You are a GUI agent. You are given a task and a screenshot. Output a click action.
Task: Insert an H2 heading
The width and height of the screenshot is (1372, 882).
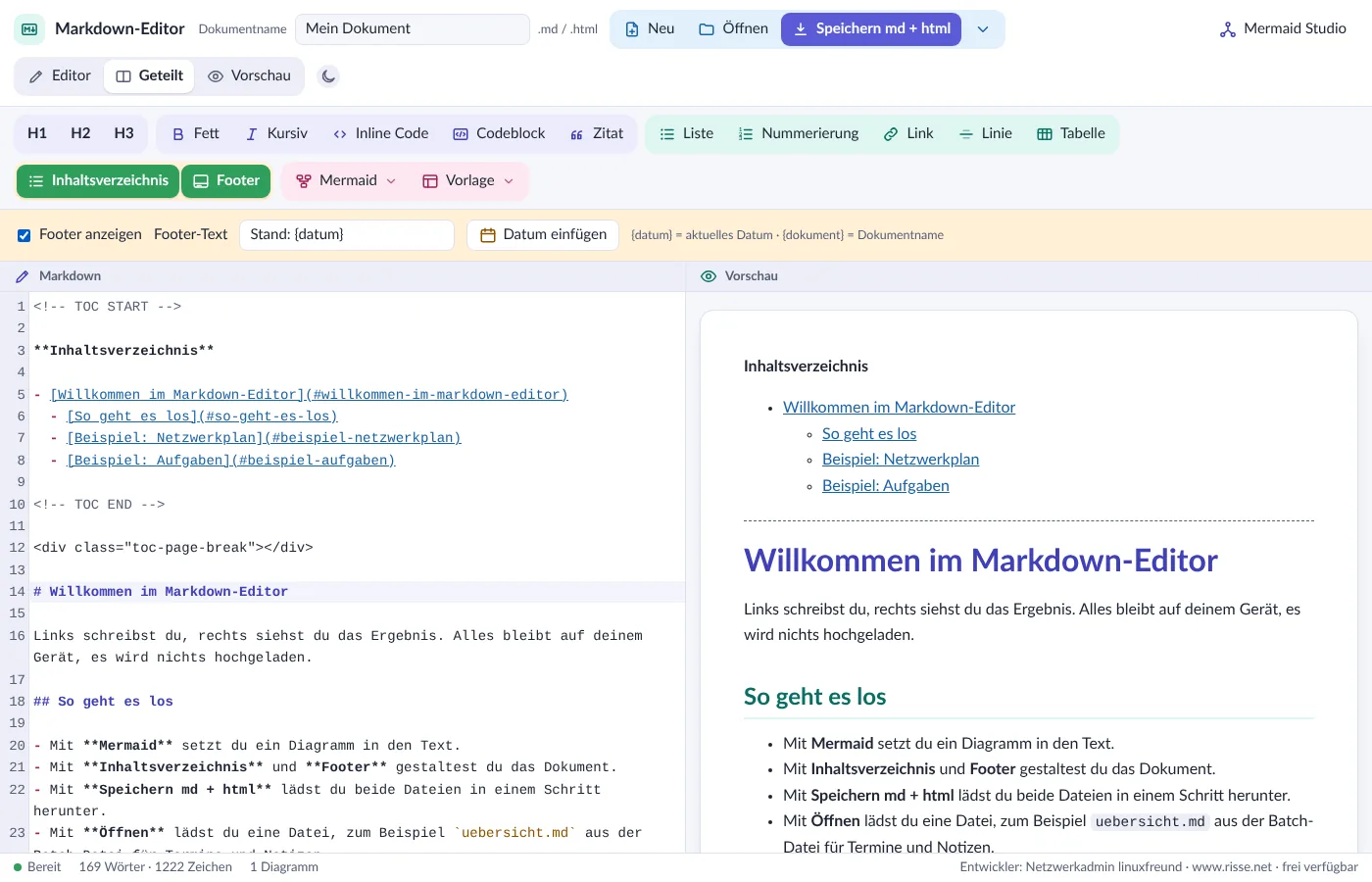point(80,133)
